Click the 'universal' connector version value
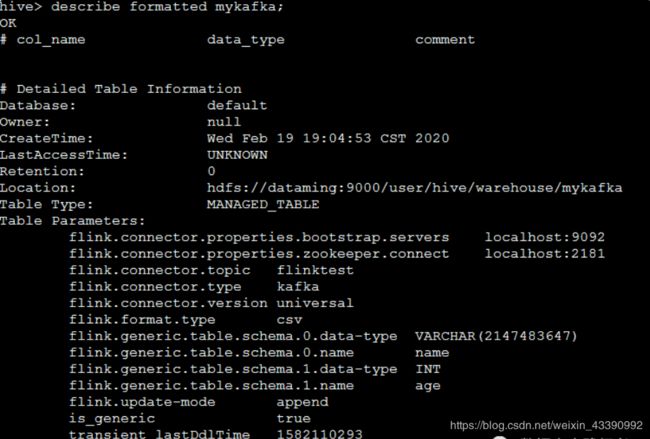The image size is (650, 439). click(x=315, y=302)
